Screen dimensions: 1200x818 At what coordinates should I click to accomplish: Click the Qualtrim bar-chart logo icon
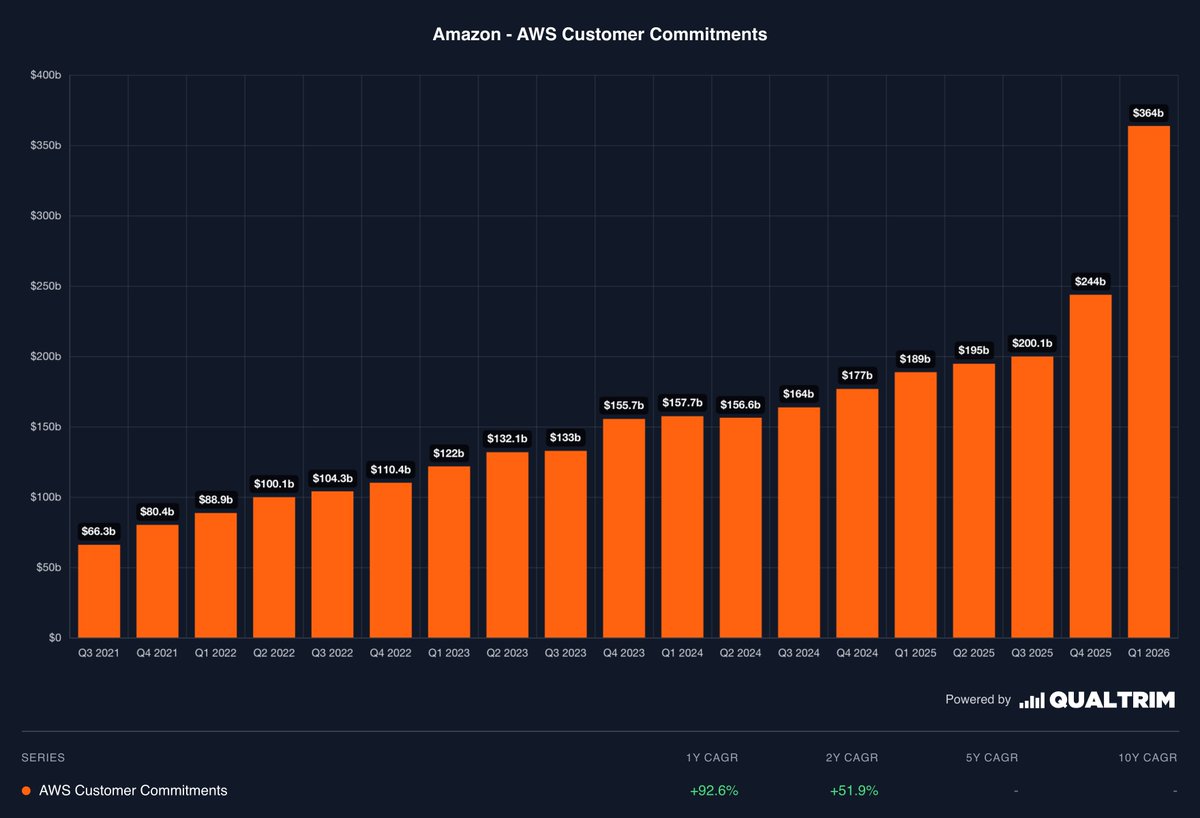click(1031, 700)
